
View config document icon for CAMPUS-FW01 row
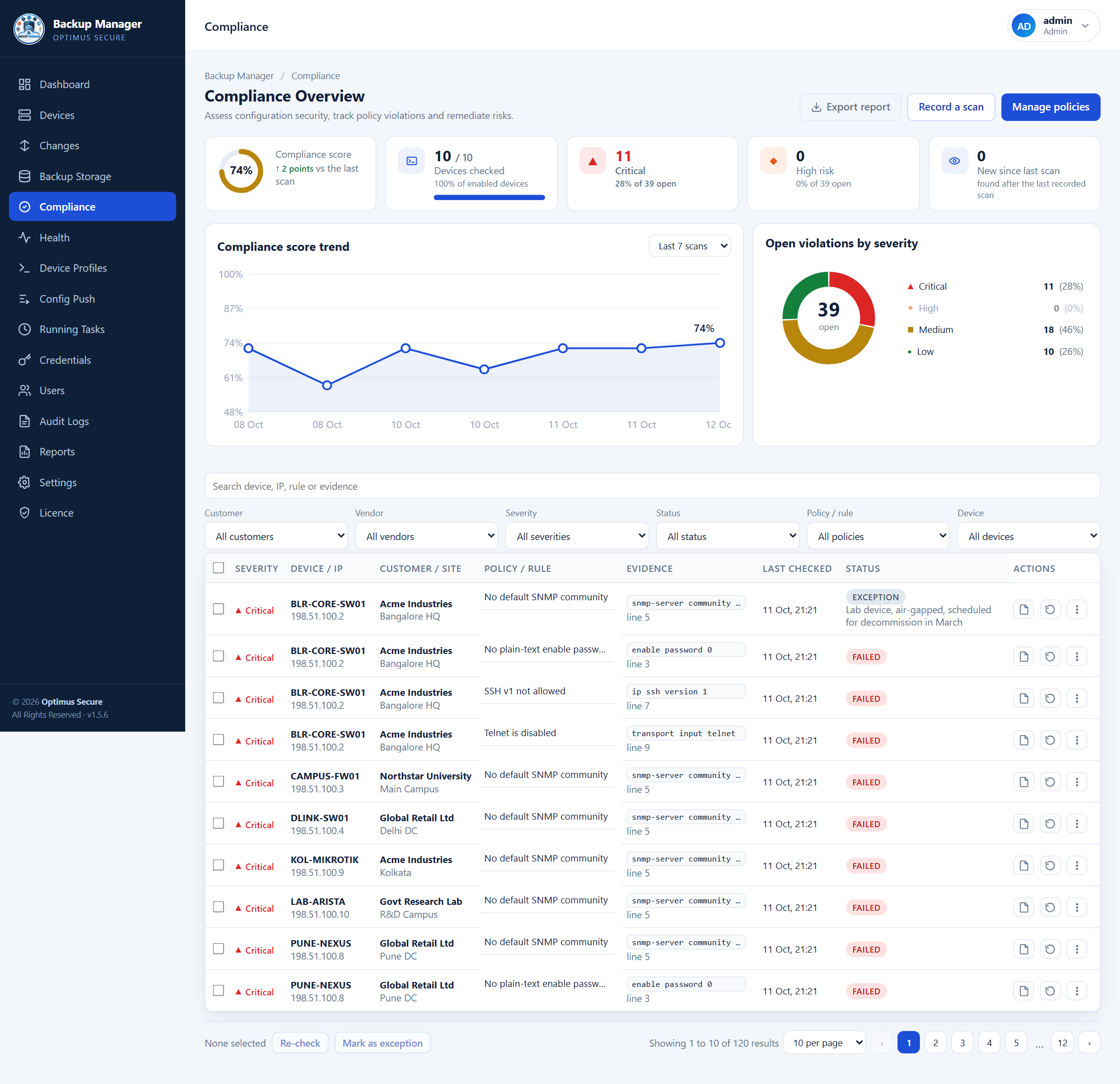(1023, 782)
